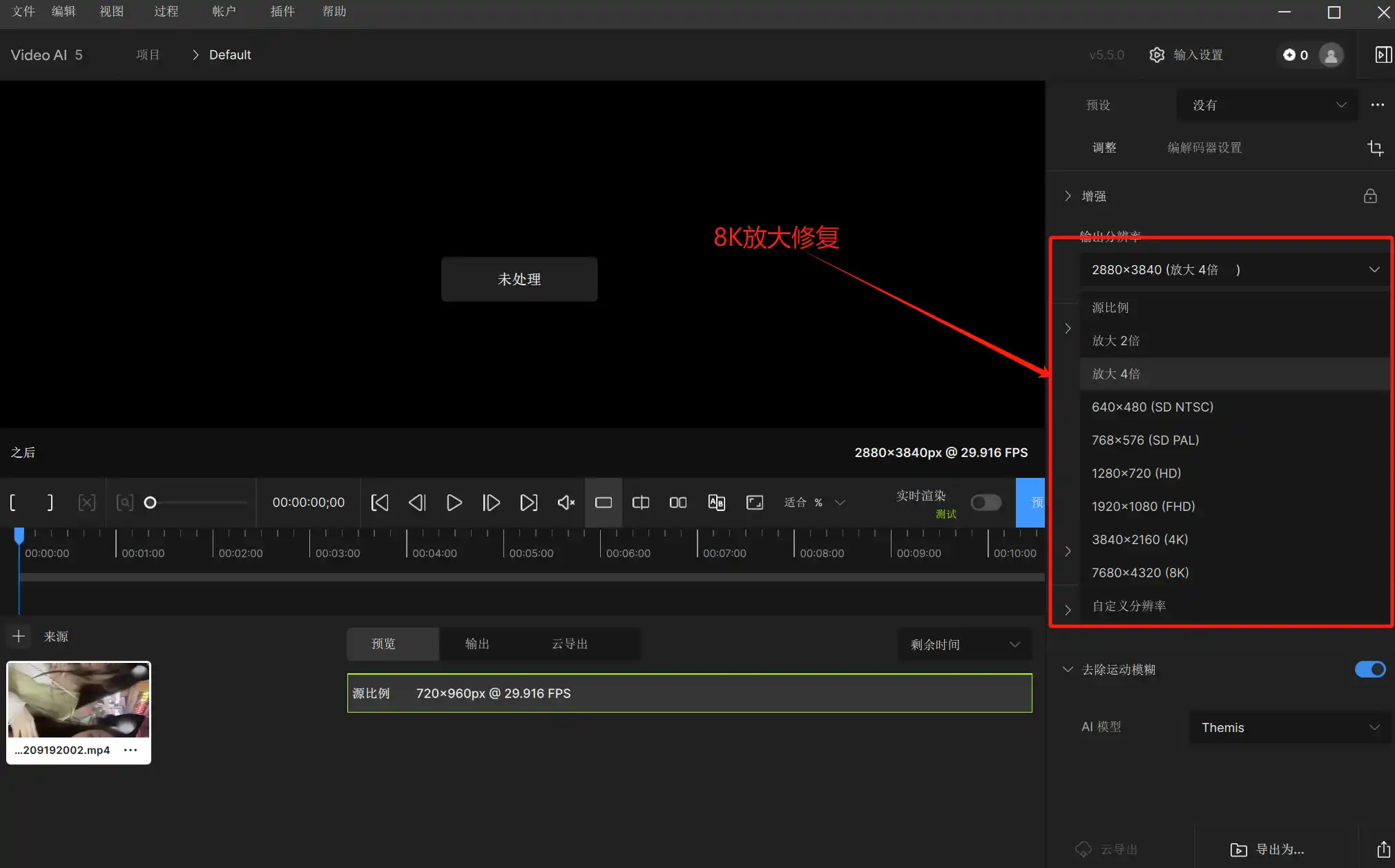
Task: Play the video preview
Action: 454,503
